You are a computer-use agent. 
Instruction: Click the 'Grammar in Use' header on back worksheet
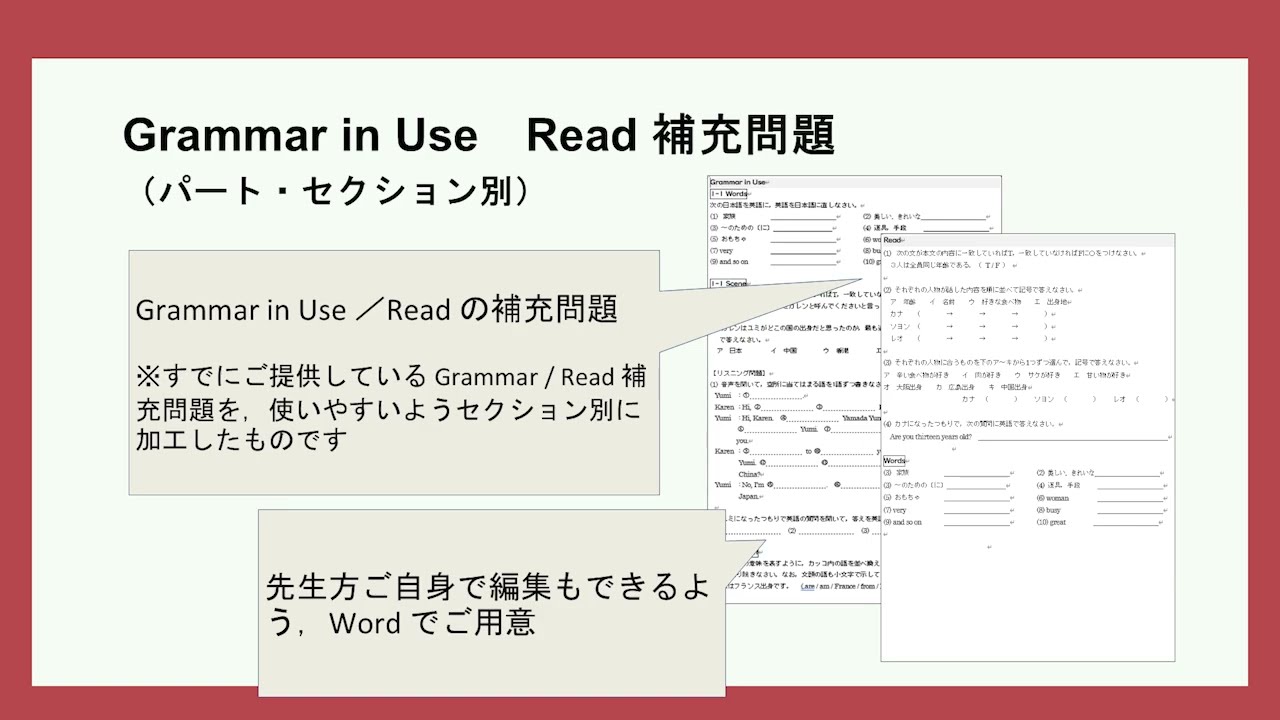[x=737, y=182]
